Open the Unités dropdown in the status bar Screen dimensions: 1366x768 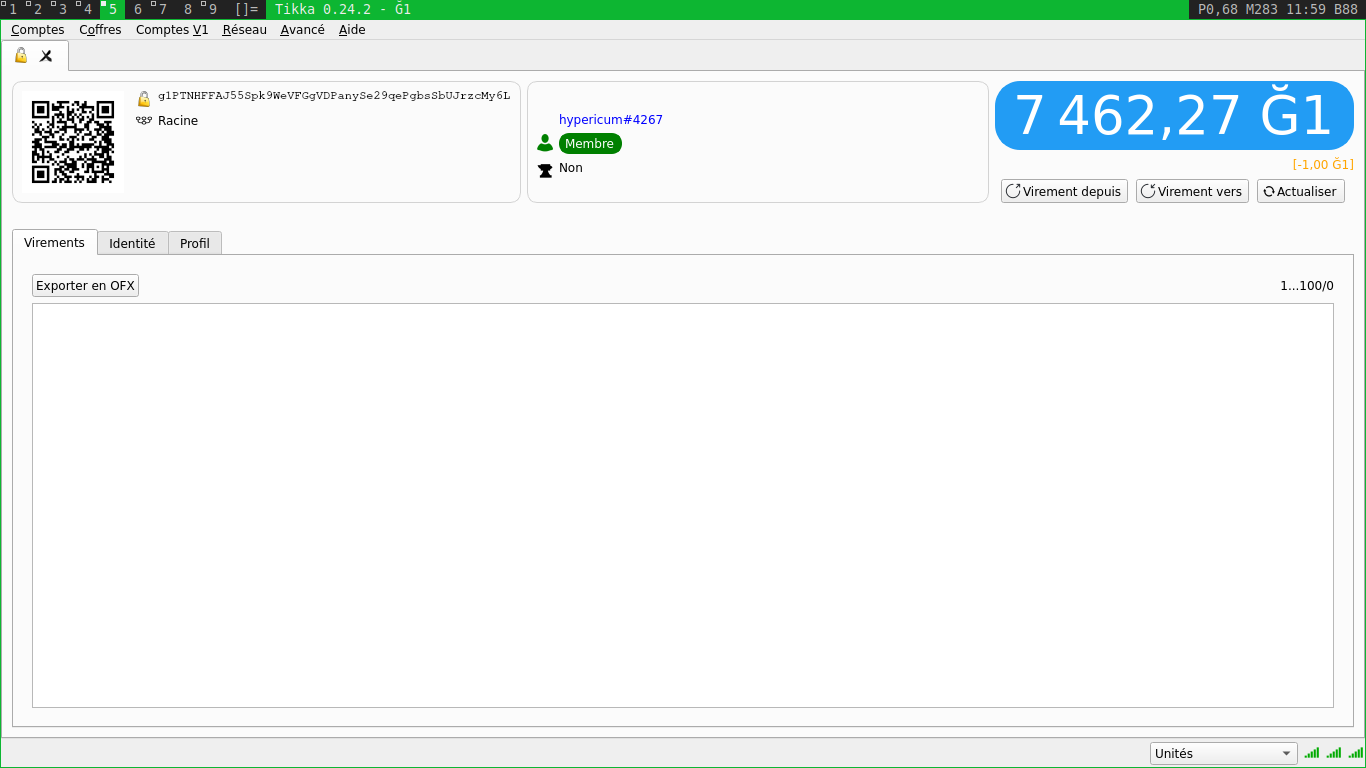click(1222, 754)
